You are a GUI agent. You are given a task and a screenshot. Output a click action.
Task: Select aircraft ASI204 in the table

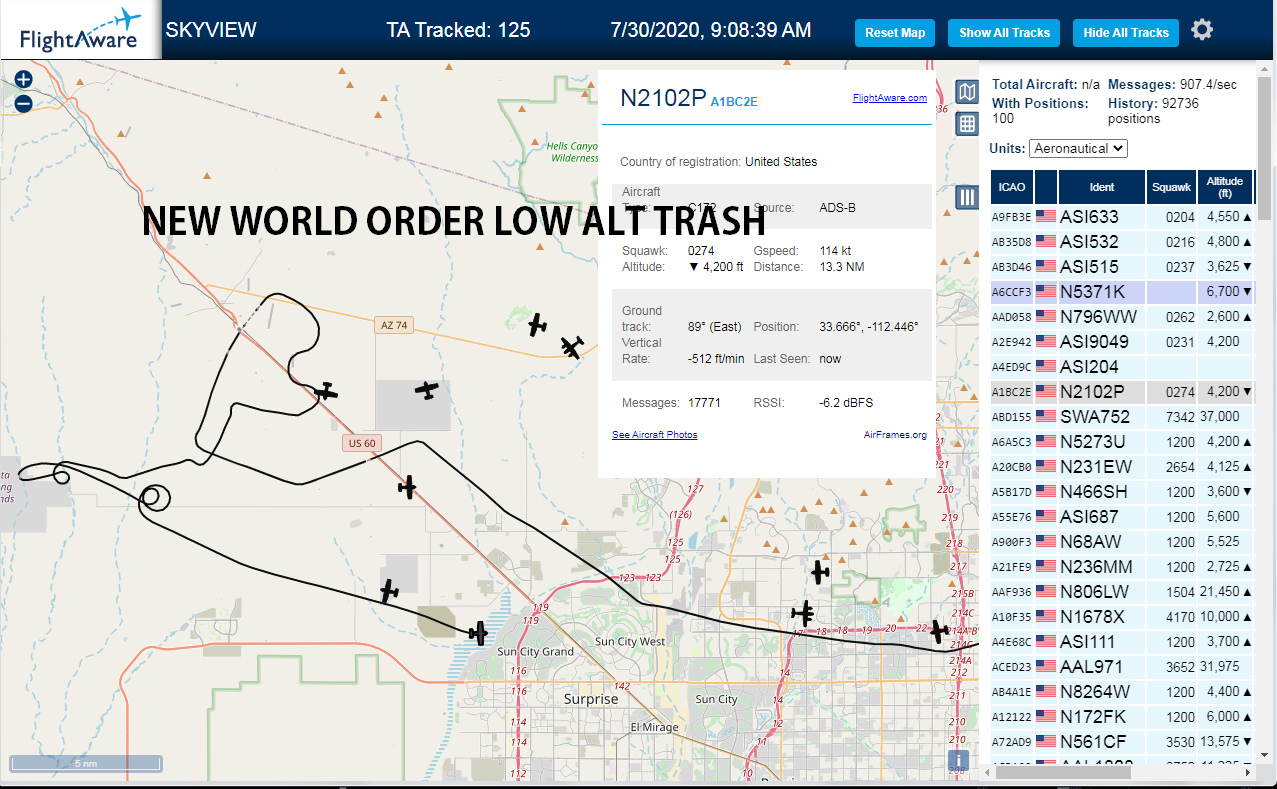click(x=1123, y=366)
